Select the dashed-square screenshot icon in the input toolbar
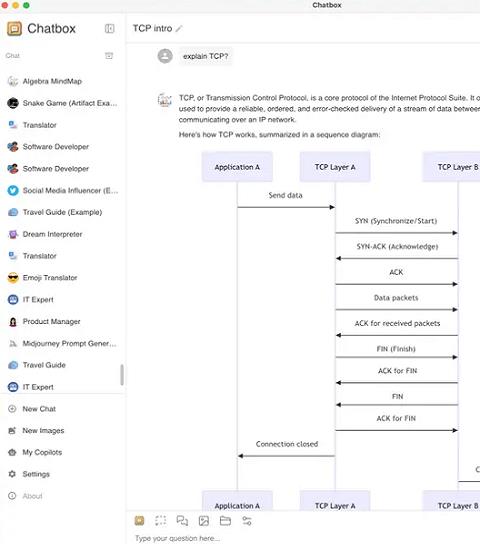Image resolution: width=480 pixels, height=544 pixels. point(161,520)
